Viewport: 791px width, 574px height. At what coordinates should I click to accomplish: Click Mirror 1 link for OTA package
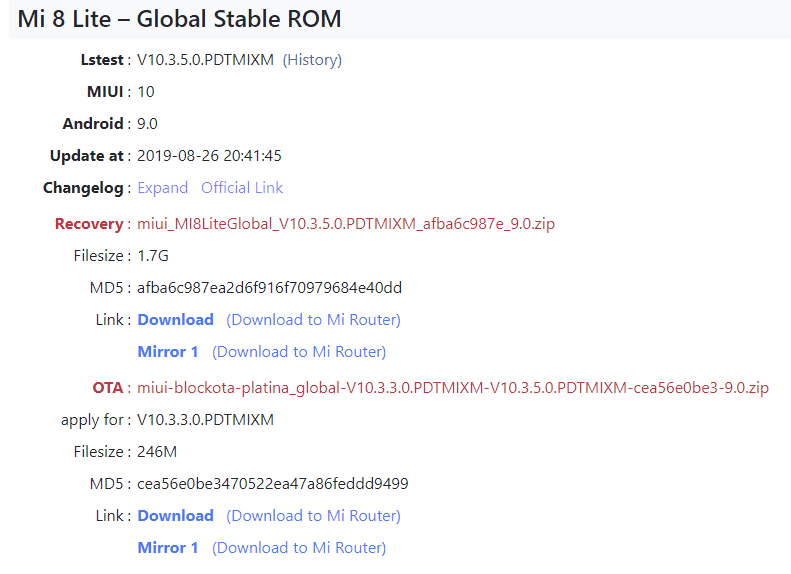coord(168,548)
